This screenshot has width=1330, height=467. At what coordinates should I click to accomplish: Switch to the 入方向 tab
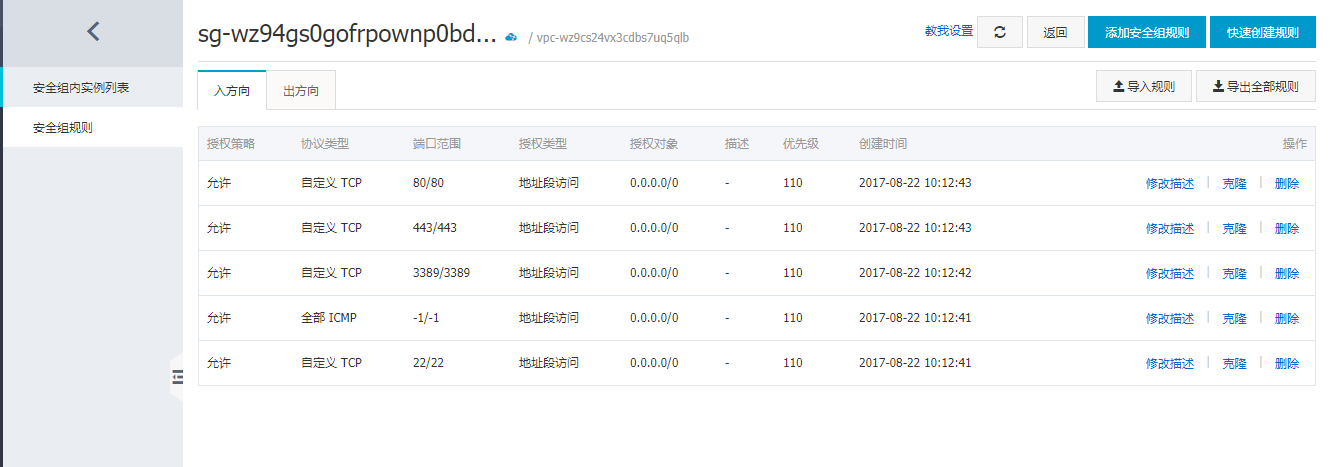(x=232, y=91)
